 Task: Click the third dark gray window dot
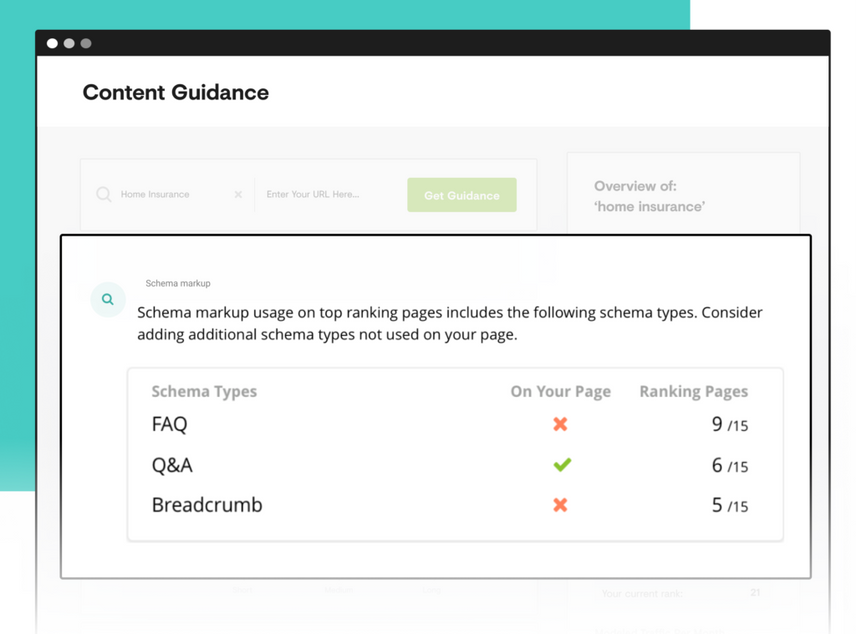pos(86,43)
